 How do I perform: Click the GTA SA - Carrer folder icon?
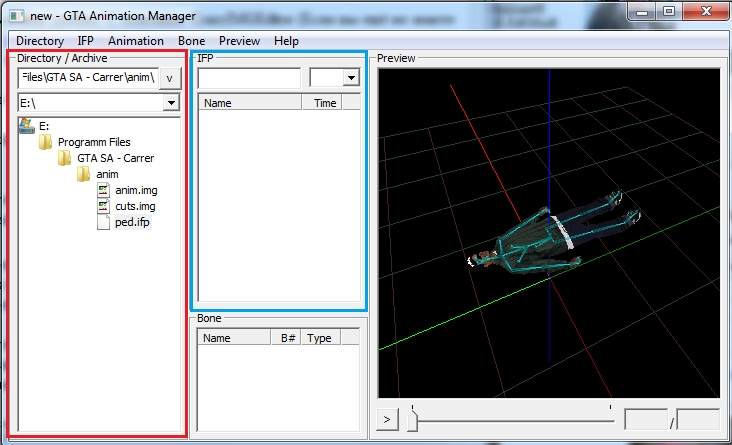point(65,158)
